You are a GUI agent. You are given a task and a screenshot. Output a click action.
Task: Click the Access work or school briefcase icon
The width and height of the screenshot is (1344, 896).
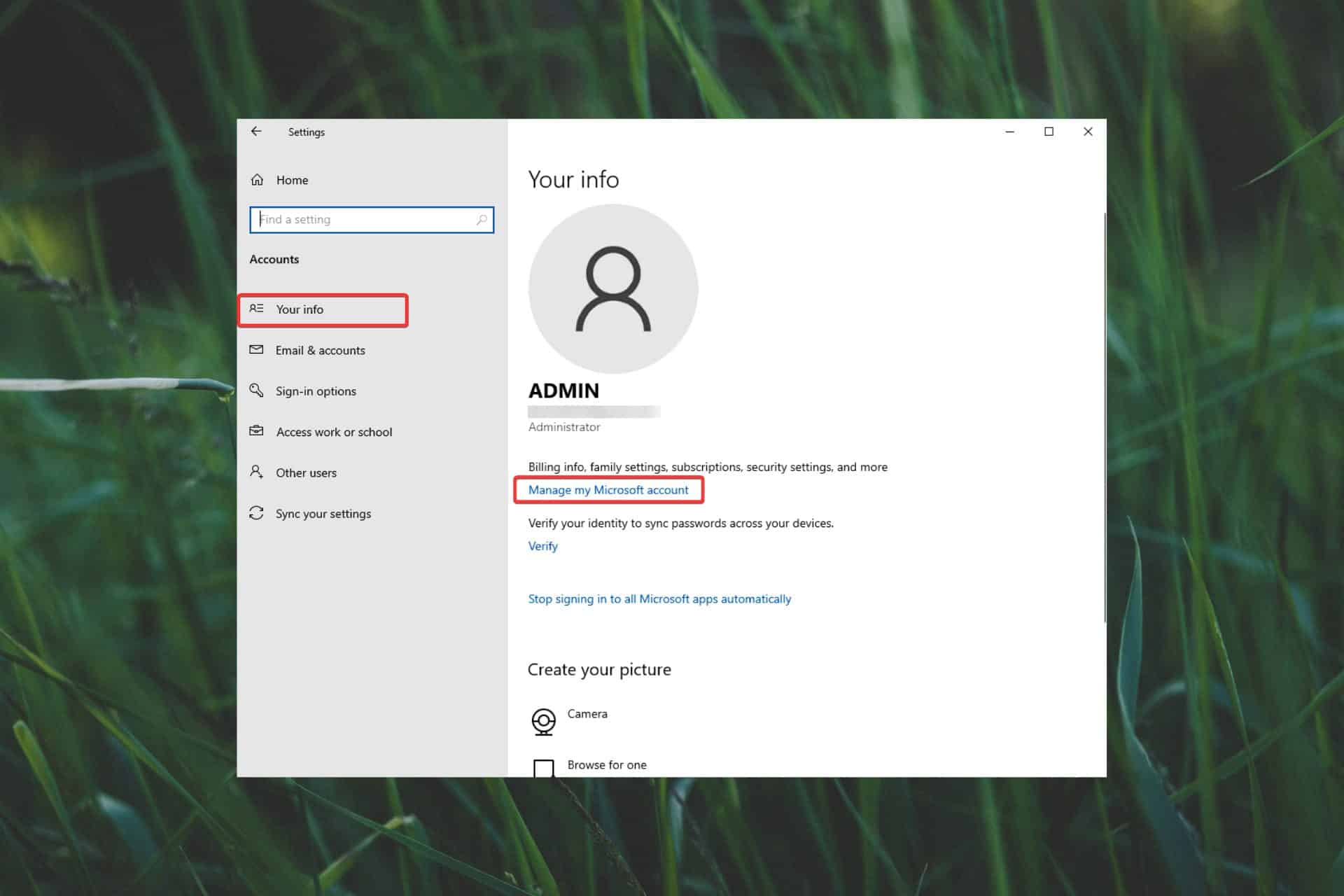pyautogui.click(x=256, y=431)
